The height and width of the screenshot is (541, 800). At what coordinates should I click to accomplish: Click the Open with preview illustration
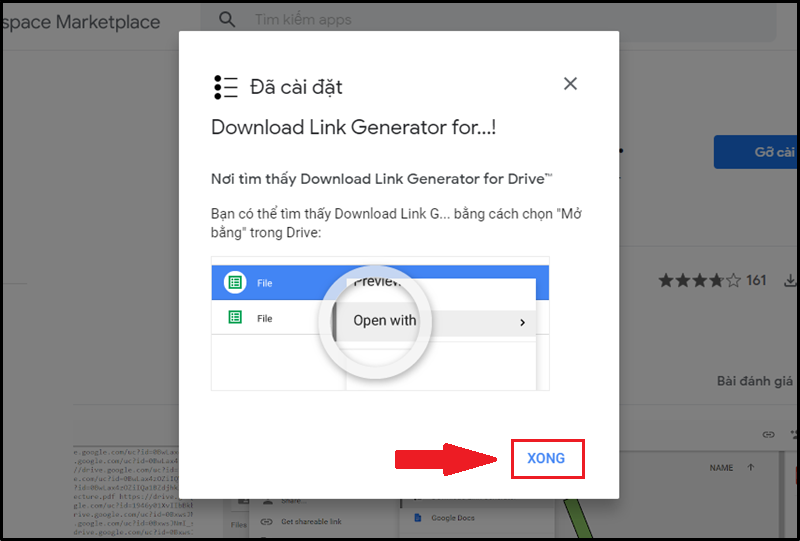coord(380,324)
